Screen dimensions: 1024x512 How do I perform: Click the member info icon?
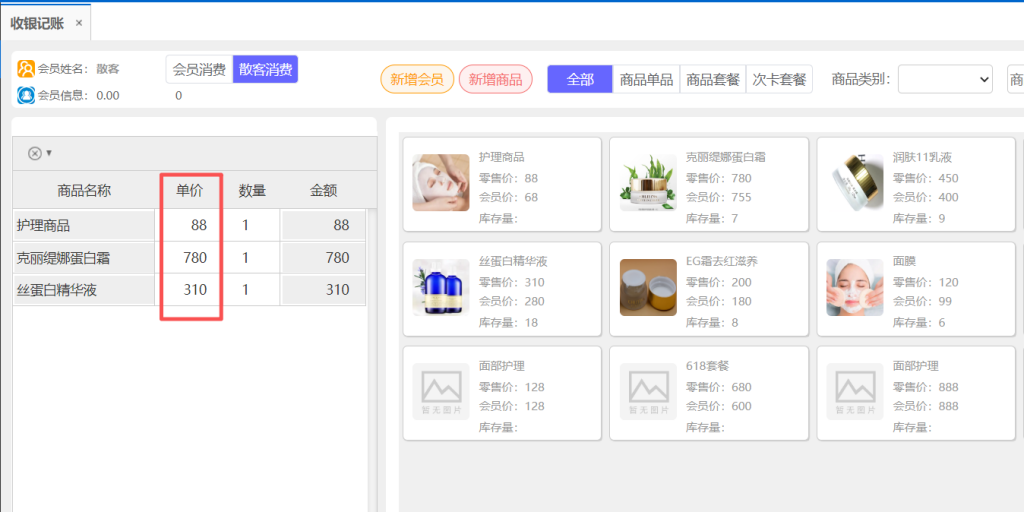[26, 95]
